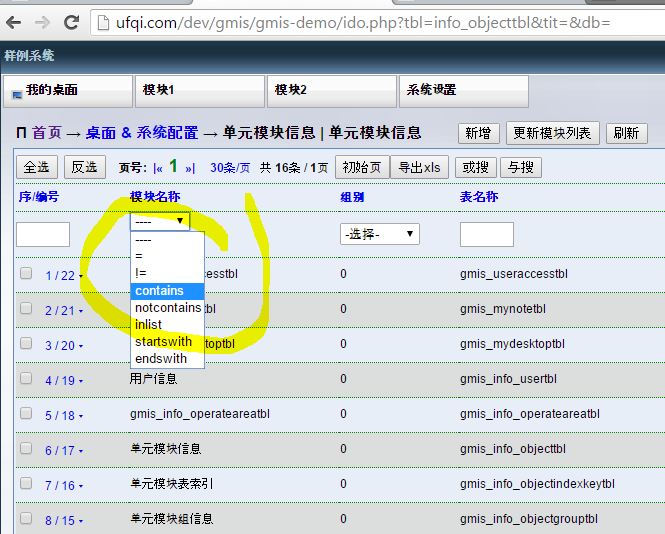Click the 导出xls export button
Viewport: 665px width, 534px height.
pyautogui.click(x=419, y=167)
